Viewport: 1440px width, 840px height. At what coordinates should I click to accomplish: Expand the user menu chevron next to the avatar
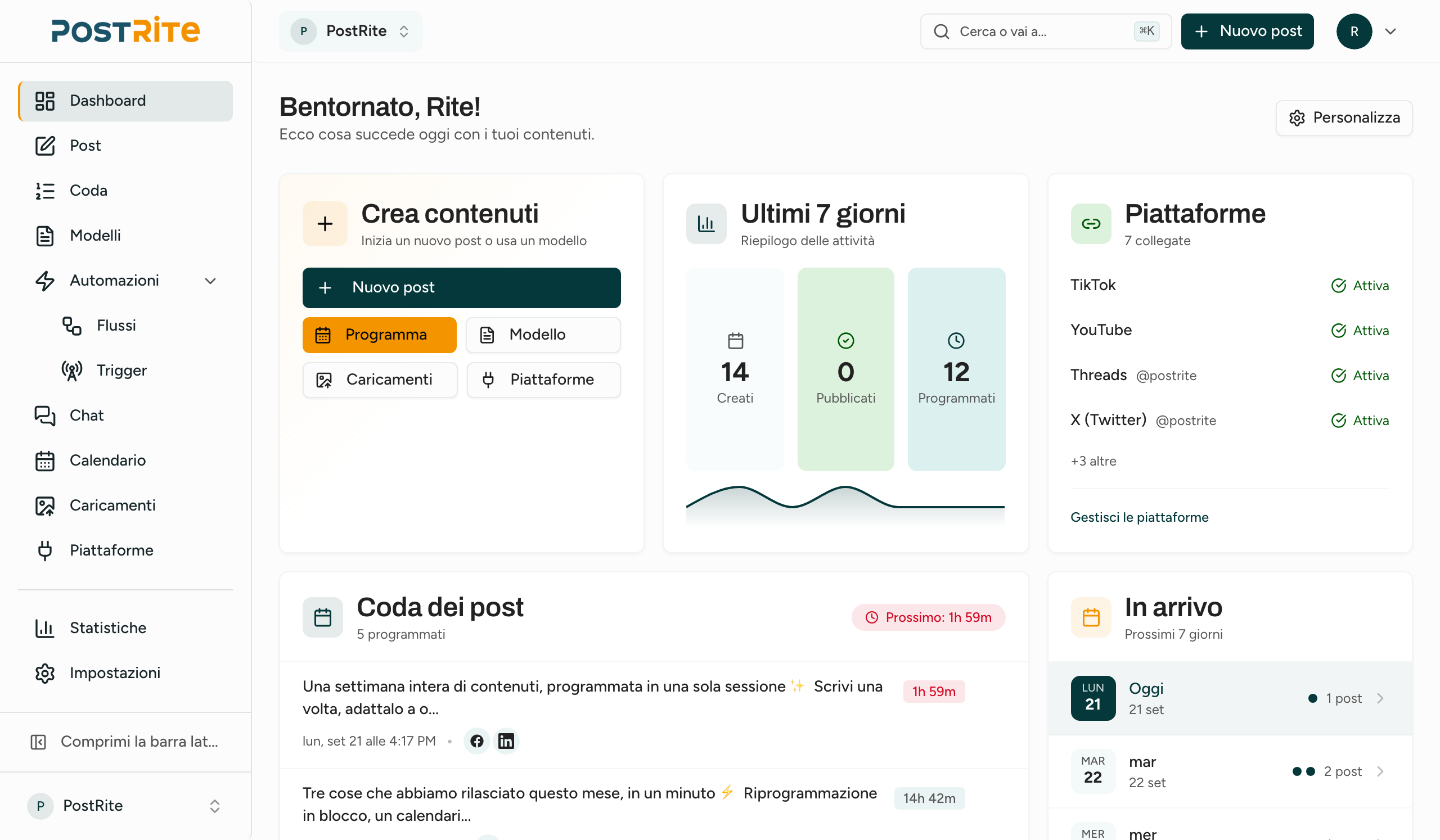pyautogui.click(x=1390, y=31)
